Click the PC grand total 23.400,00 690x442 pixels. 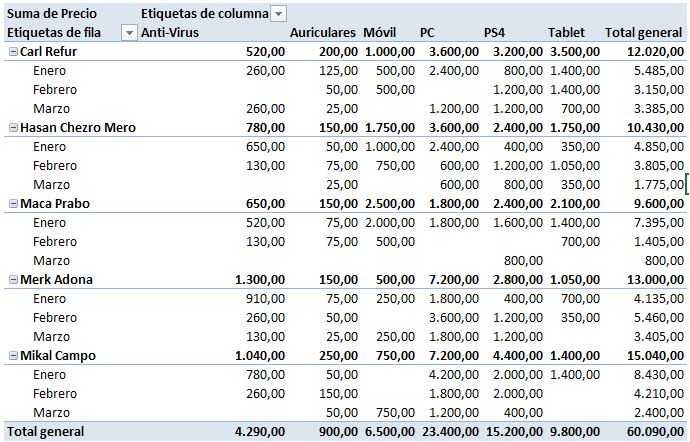point(450,432)
